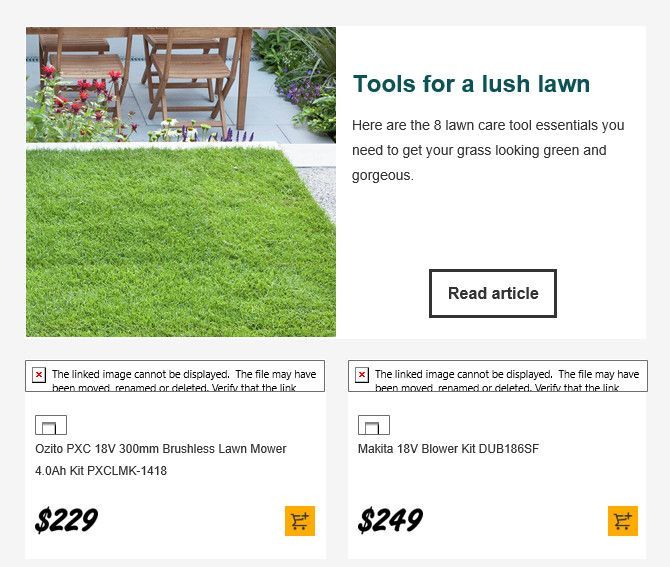Click the '8 lawn care tool essentials' description text
This screenshot has height=567, width=670.
(x=488, y=150)
